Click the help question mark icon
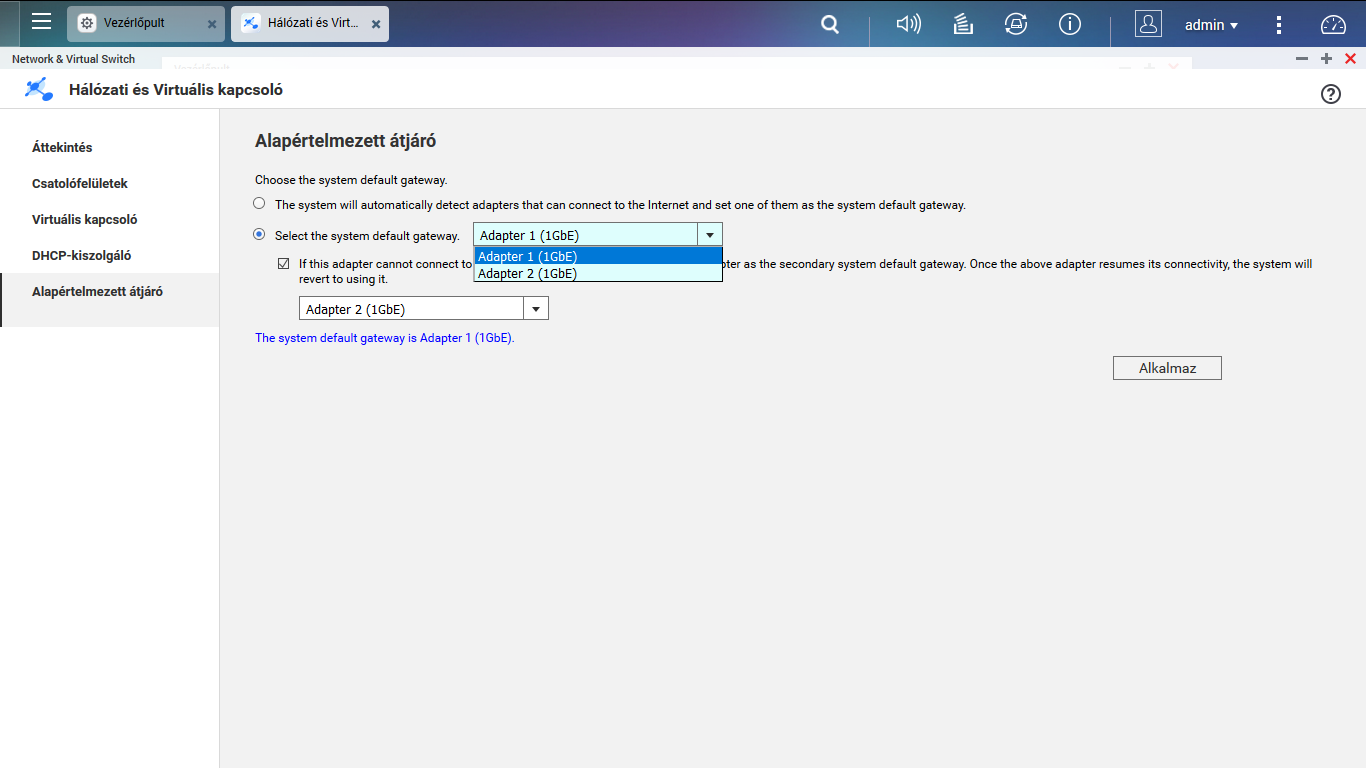 pos(1331,94)
